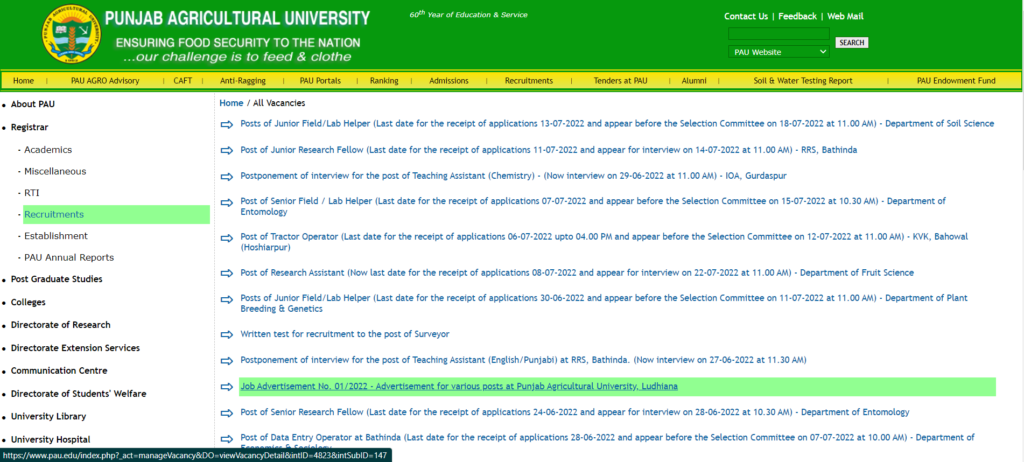Viewport: 1024px width, 462px height.
Task: Click arrow icon beside Senior Research Fellow post
Action: (227, 413)
